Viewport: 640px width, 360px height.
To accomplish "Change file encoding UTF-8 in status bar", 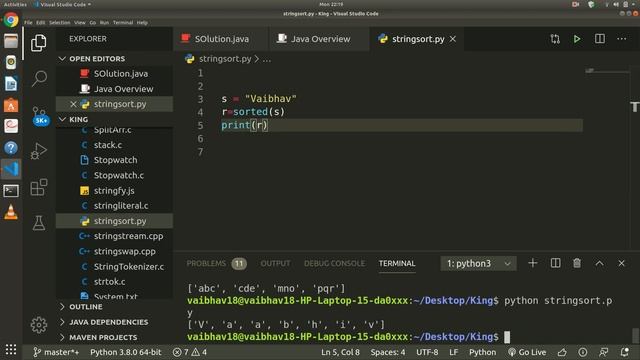I will [427, 352].
